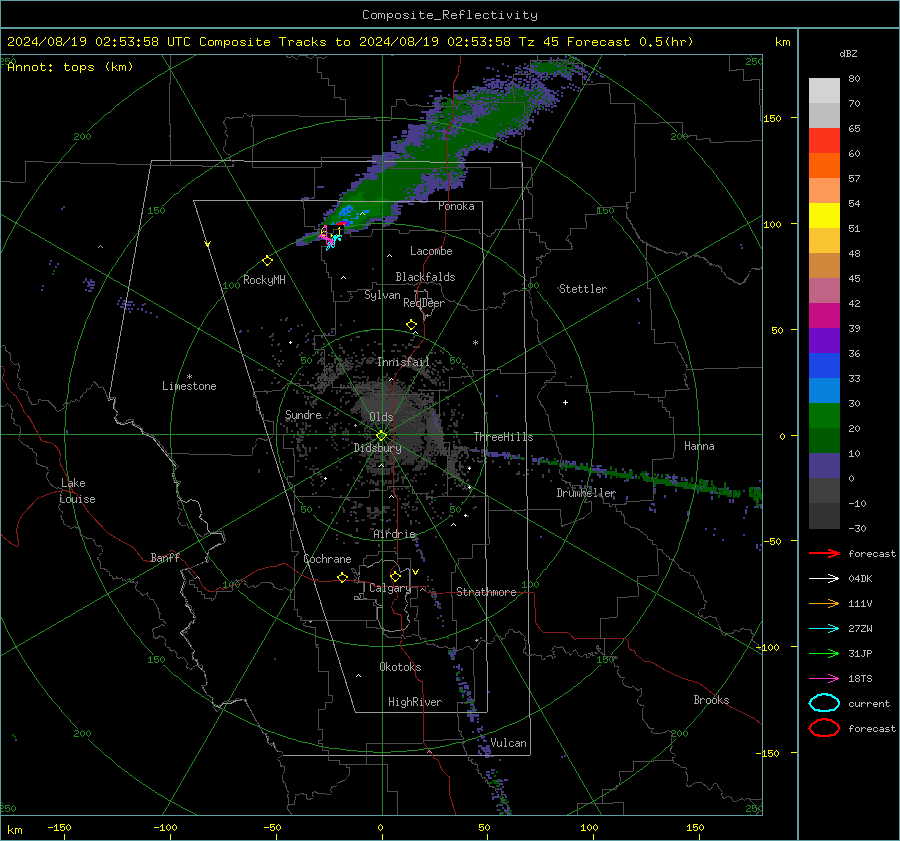Click the white 04DK track arrow

click(824, 579)
